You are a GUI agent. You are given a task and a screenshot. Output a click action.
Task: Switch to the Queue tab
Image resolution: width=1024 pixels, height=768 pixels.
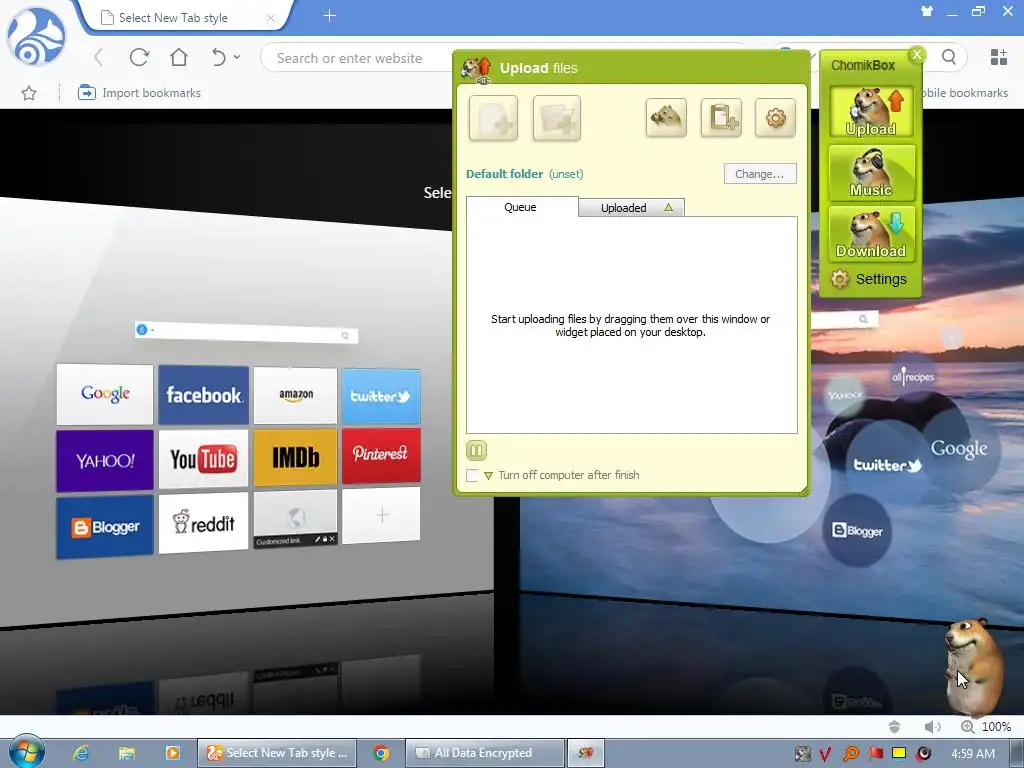[522, 207]
